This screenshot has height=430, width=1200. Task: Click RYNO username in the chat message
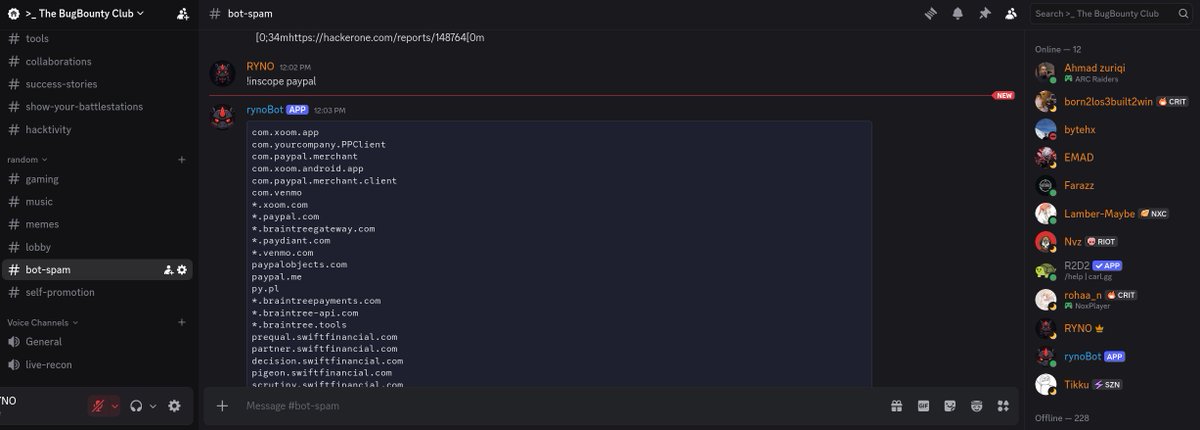coord(260,67)
